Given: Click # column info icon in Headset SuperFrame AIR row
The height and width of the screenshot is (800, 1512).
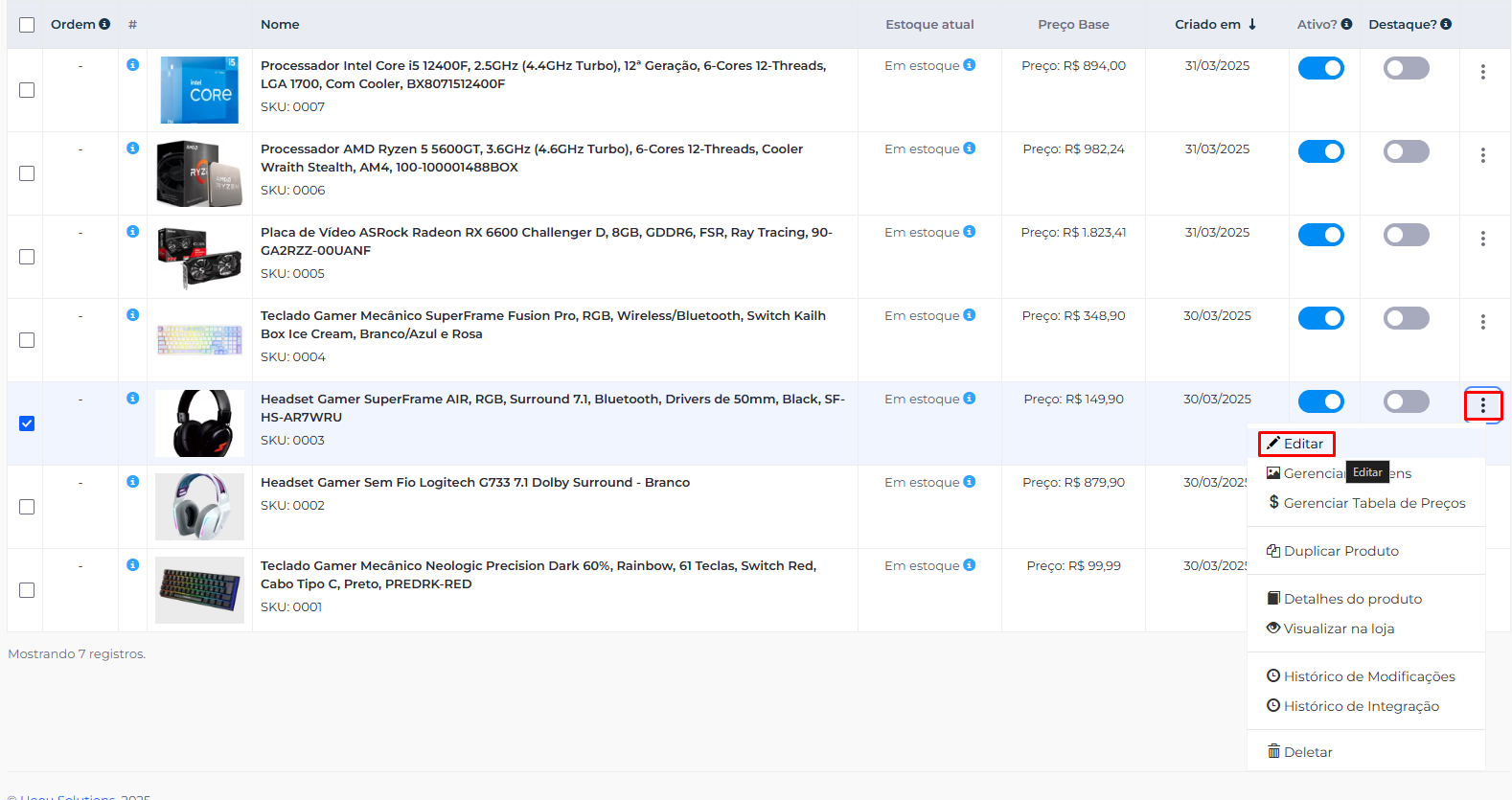Looking at the screenshot, I should coord(133,398).
